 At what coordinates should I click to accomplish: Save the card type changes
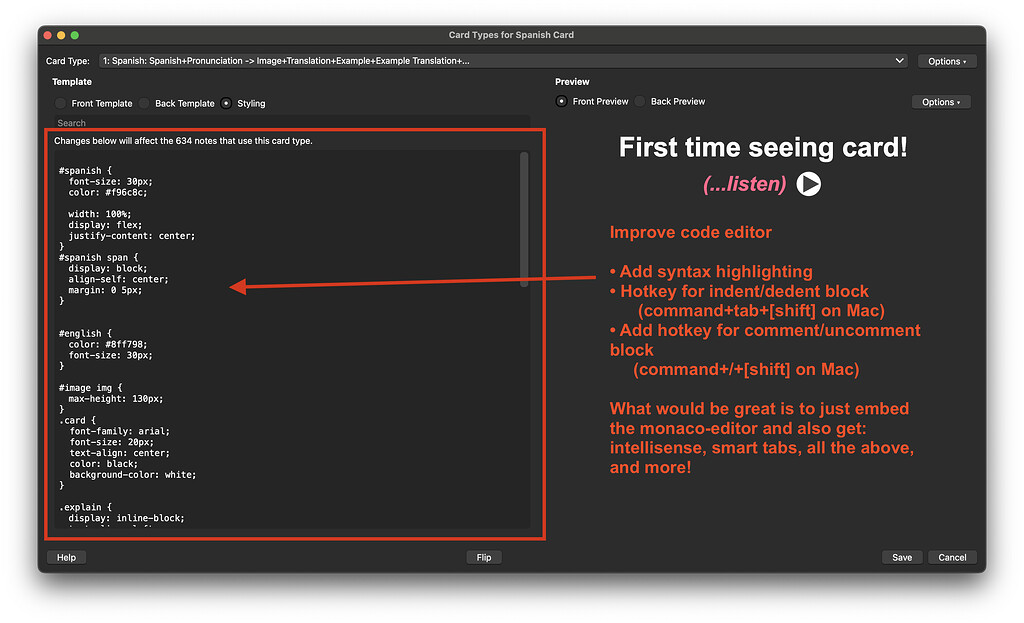[x=901, y=557]
